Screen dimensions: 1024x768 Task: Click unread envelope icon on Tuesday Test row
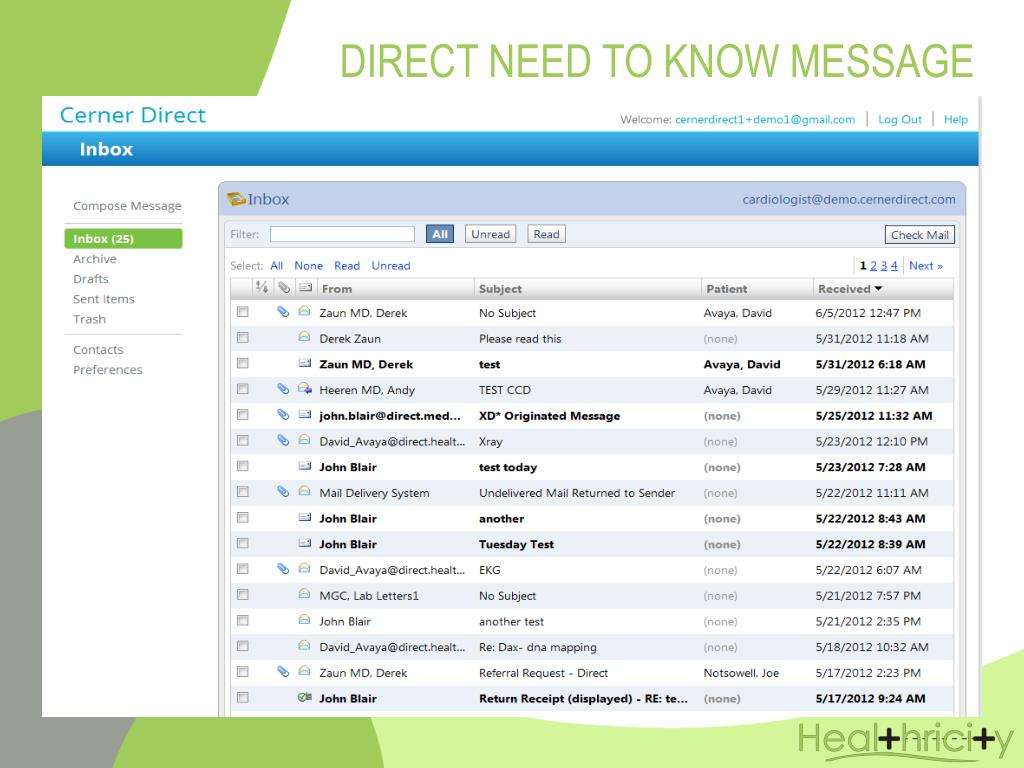click(x=304, y=543)
